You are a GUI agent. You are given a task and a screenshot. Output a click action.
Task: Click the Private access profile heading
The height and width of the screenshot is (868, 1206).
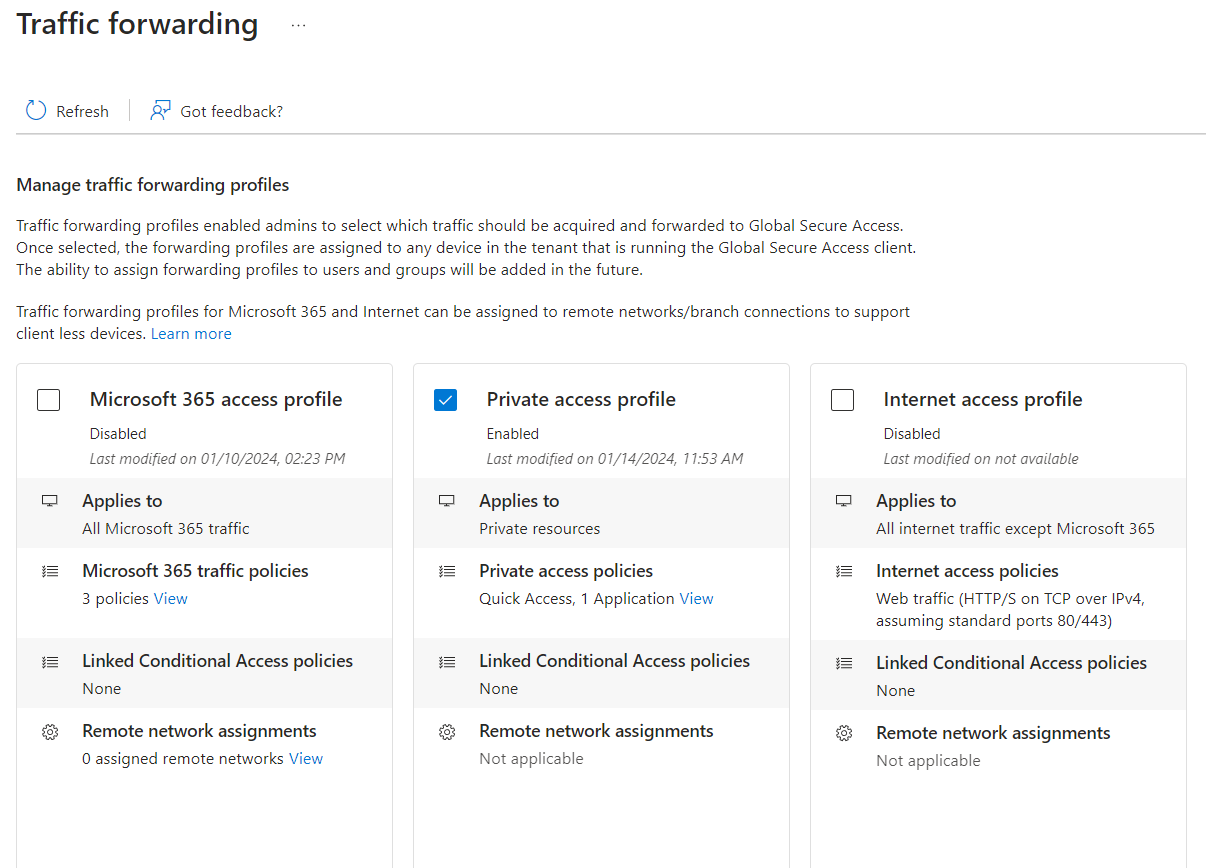point(581,399)
